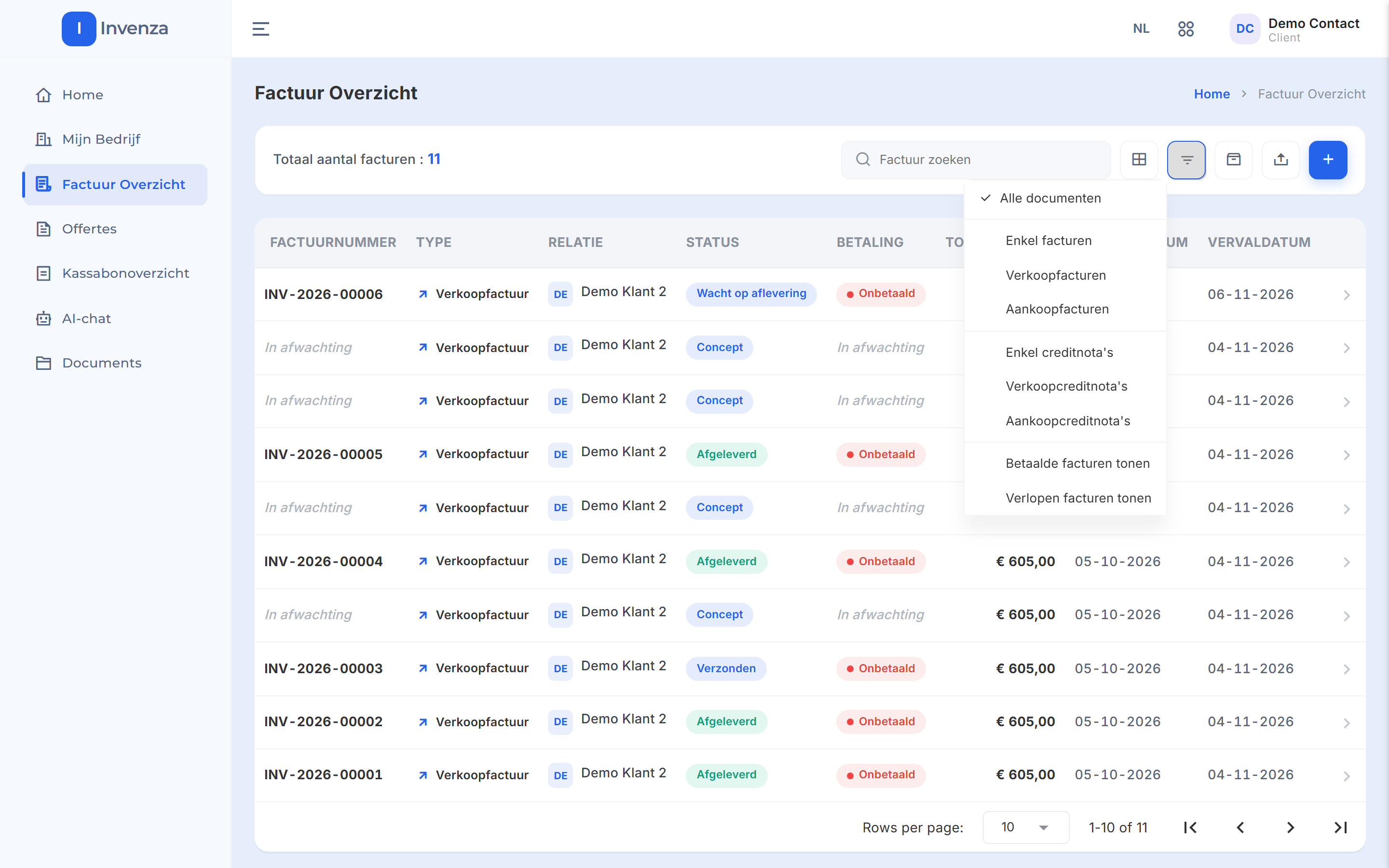The image size is (1389, 868).
Task: Click the 1-10 of 11 pagination text
Action: pos(1117,827)
